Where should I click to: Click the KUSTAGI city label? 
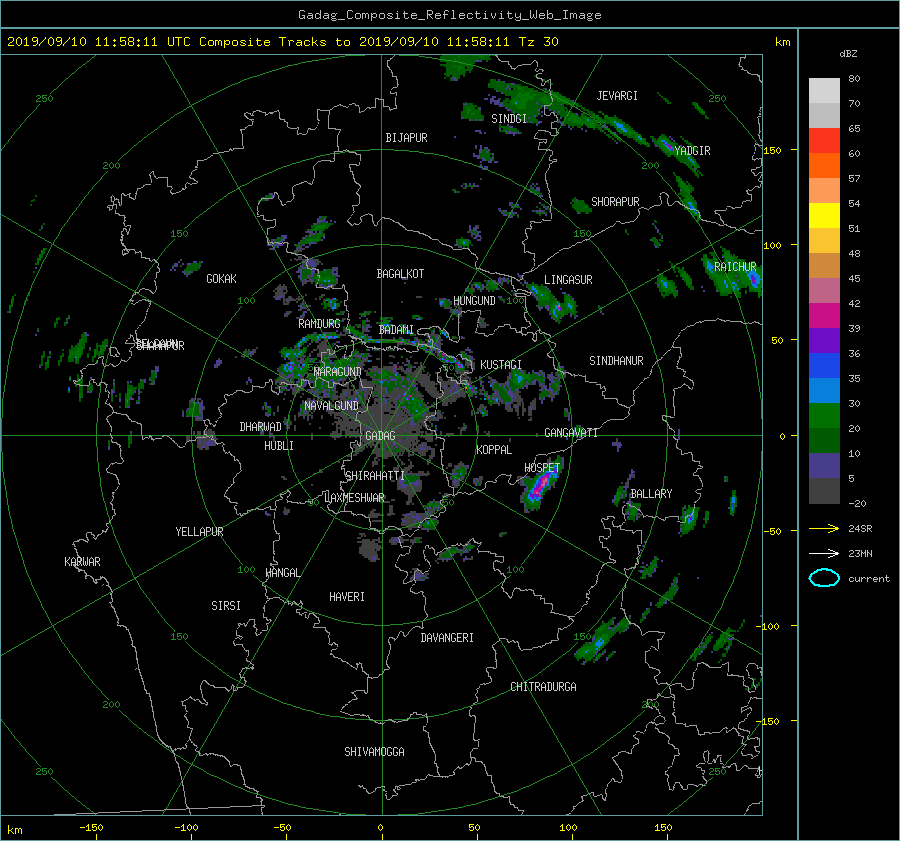point(501,365)
